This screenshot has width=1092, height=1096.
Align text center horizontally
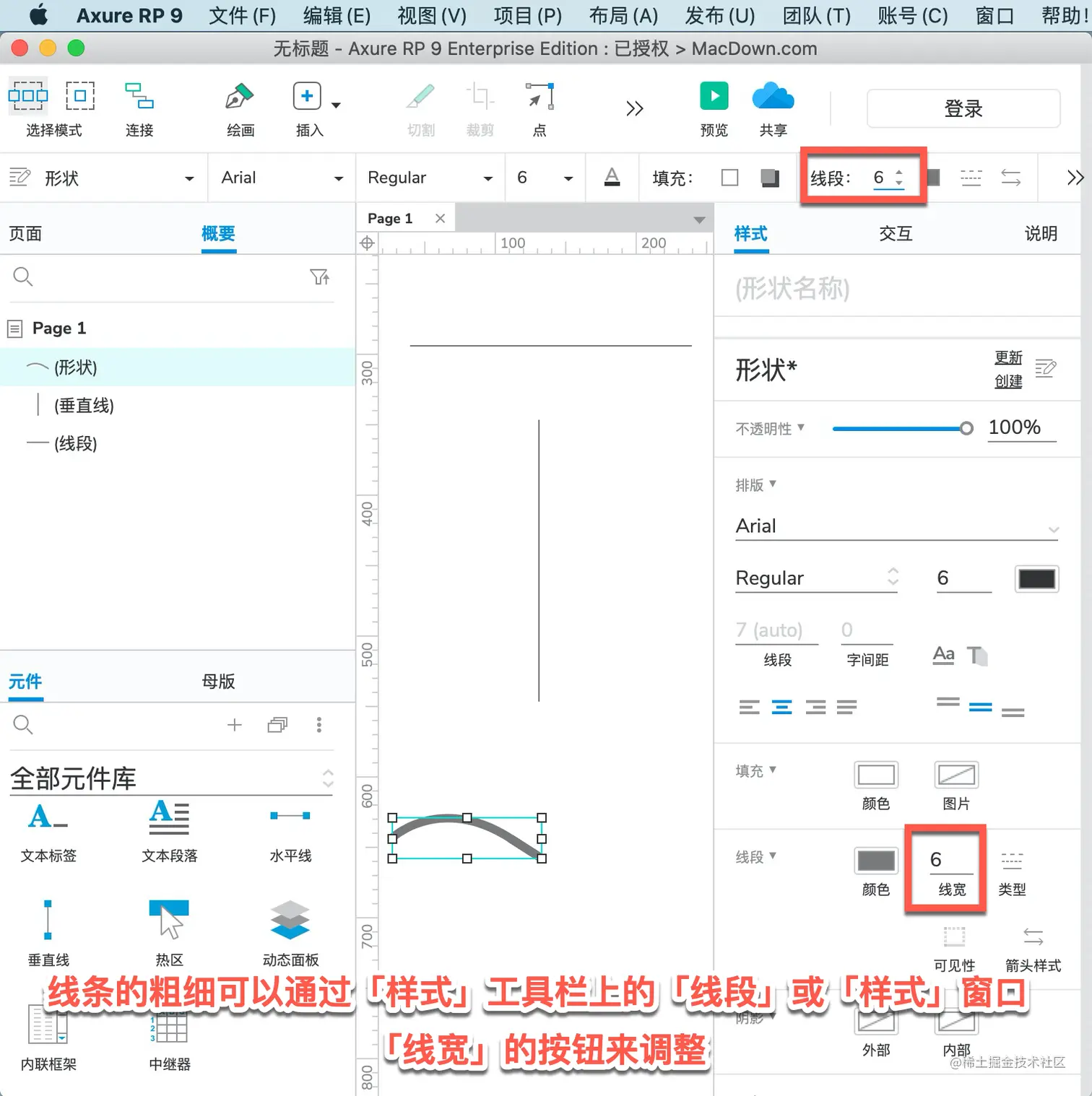pyautogui.click(x=781, y=707)
